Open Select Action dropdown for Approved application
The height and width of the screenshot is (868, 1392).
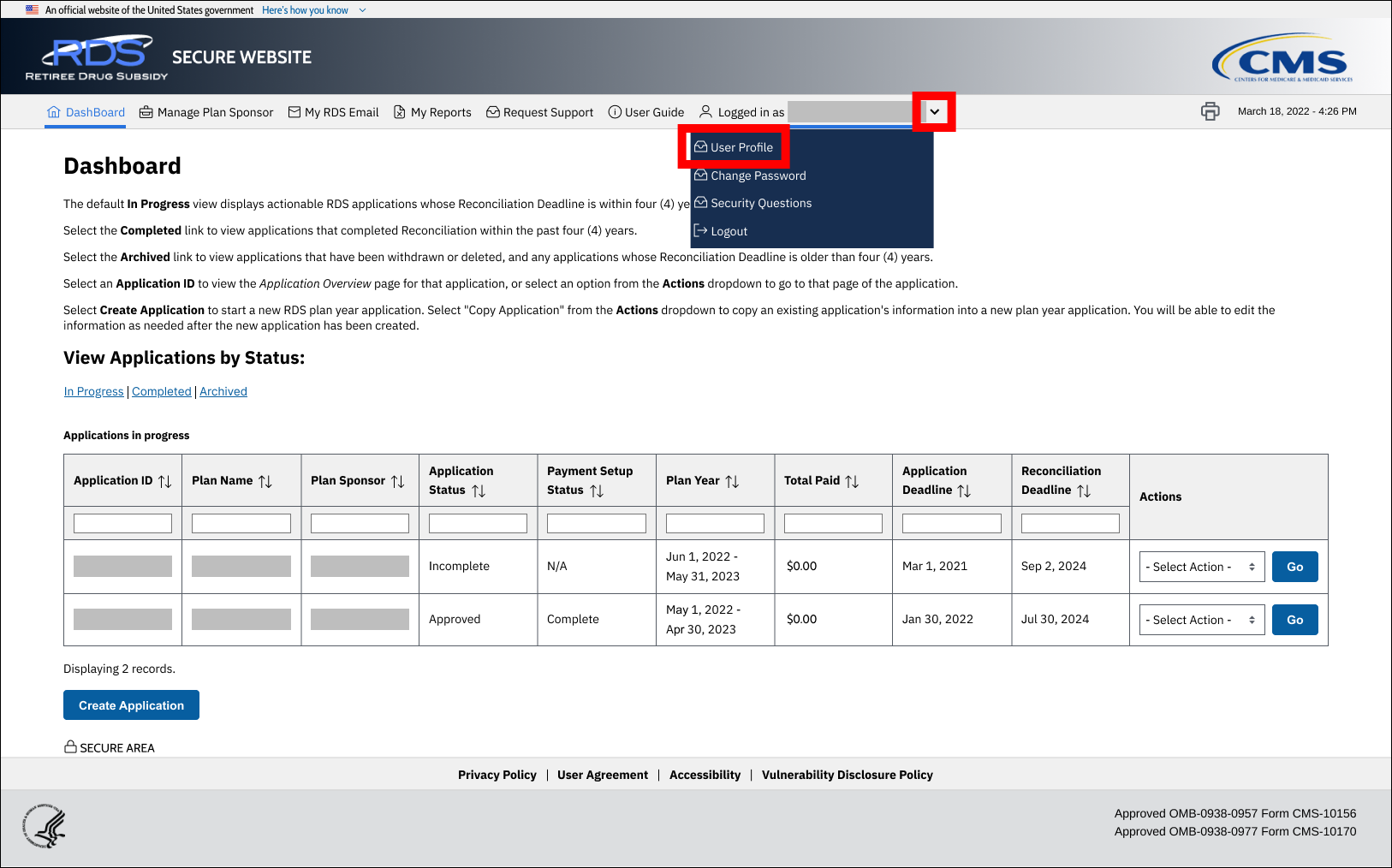click(1201, 620)
